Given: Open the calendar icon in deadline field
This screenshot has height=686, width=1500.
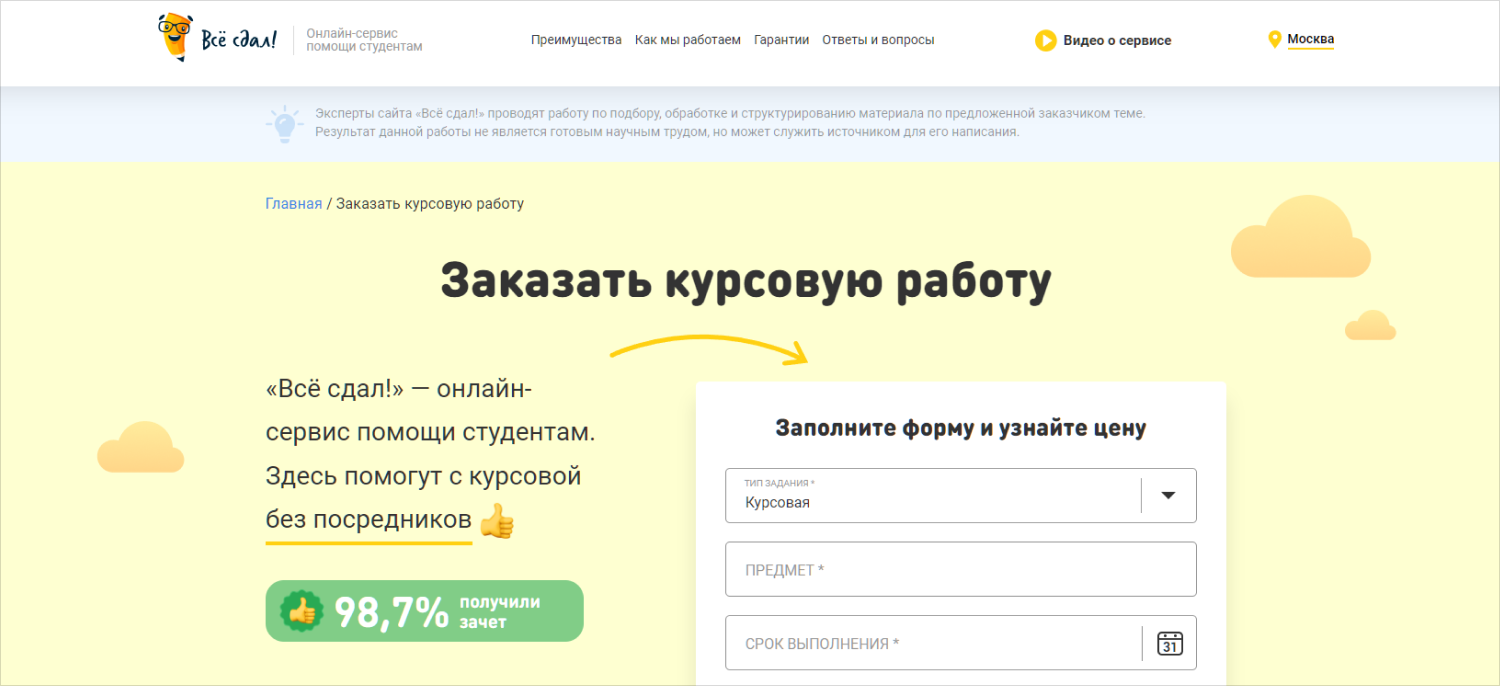Looking at the screenshot, I should [x=1169, y=643].
